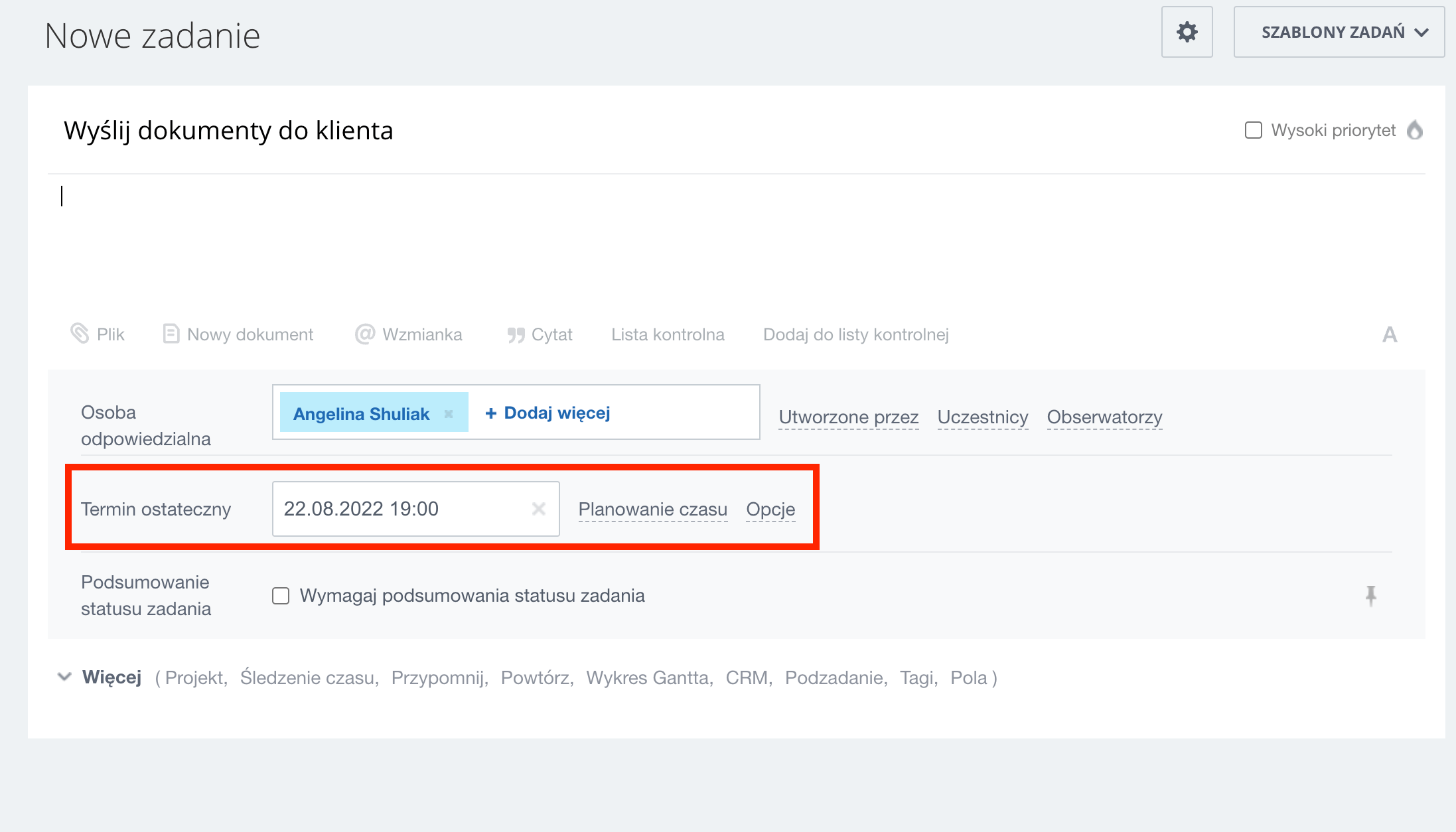Click the Dodaj więcej link
Screen dimensions: 1456x832
(x=547, y=413)
